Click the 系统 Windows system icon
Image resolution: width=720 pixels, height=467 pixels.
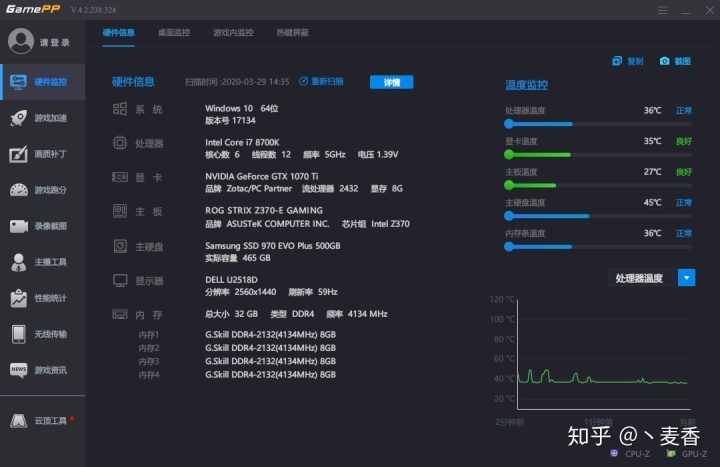(120, 109)
